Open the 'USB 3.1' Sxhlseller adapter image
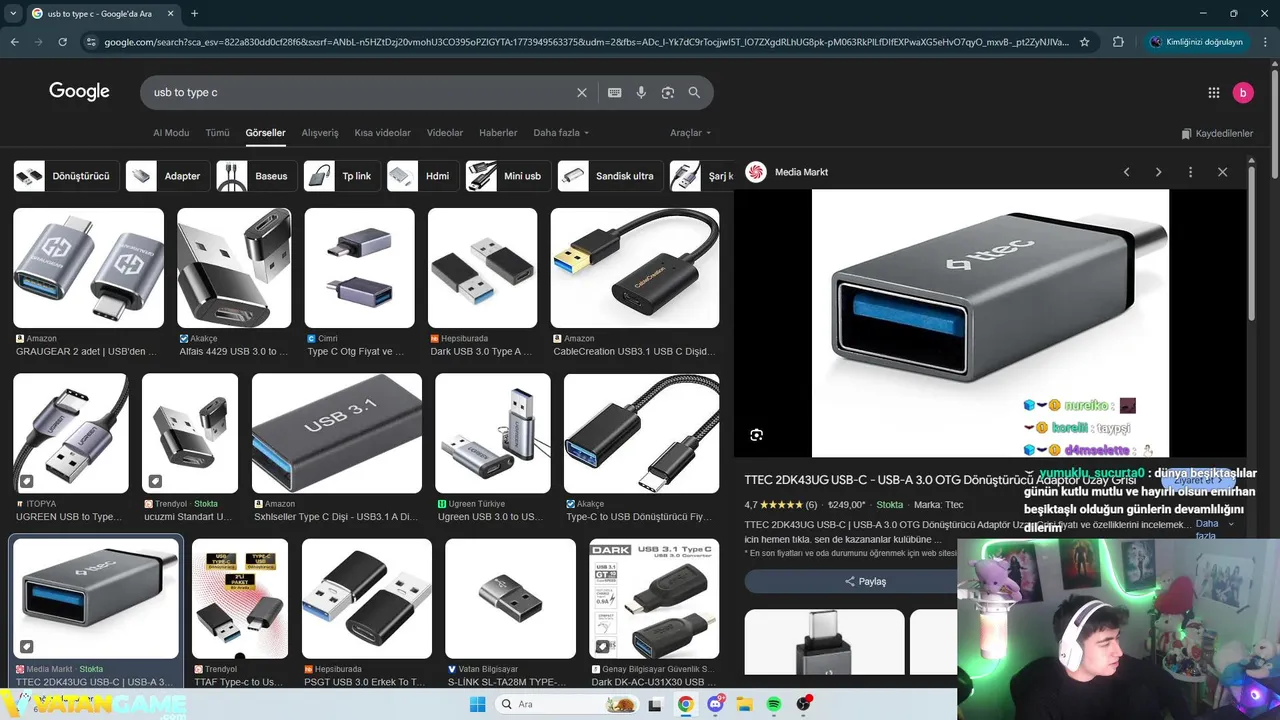The width and height of the screenshot is (1280, 720). click(337, 433)
